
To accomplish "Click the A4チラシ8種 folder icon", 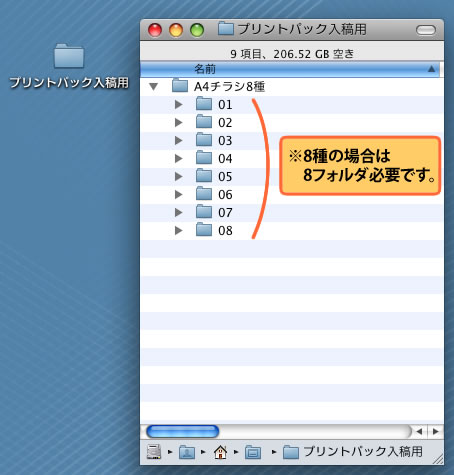I will click(x=180, y=86).
